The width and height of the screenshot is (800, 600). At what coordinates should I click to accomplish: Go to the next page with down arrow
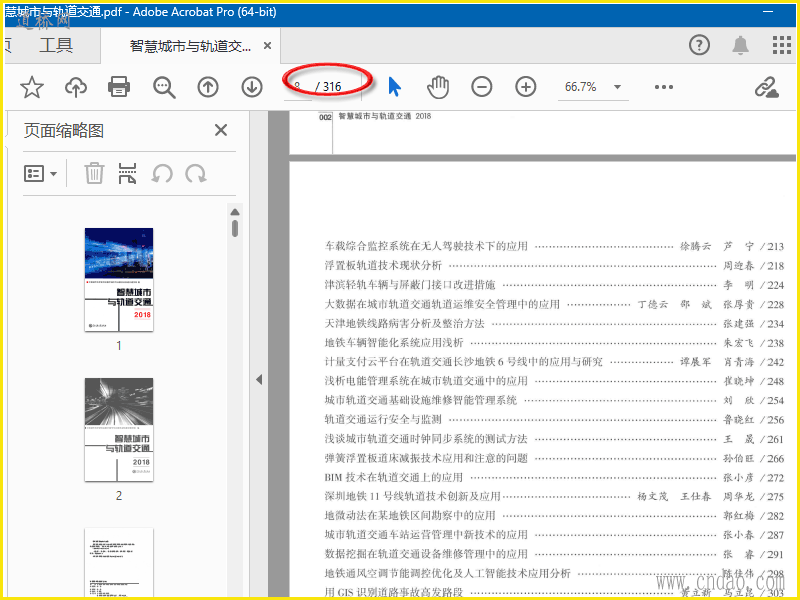pyautogui.click(x=252, y=87)
